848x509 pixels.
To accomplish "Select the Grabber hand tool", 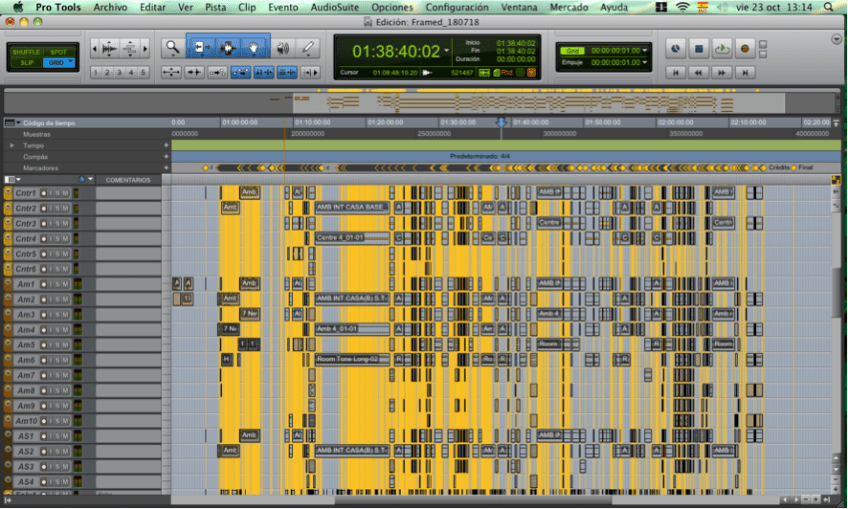I will (x=255, y=47).
